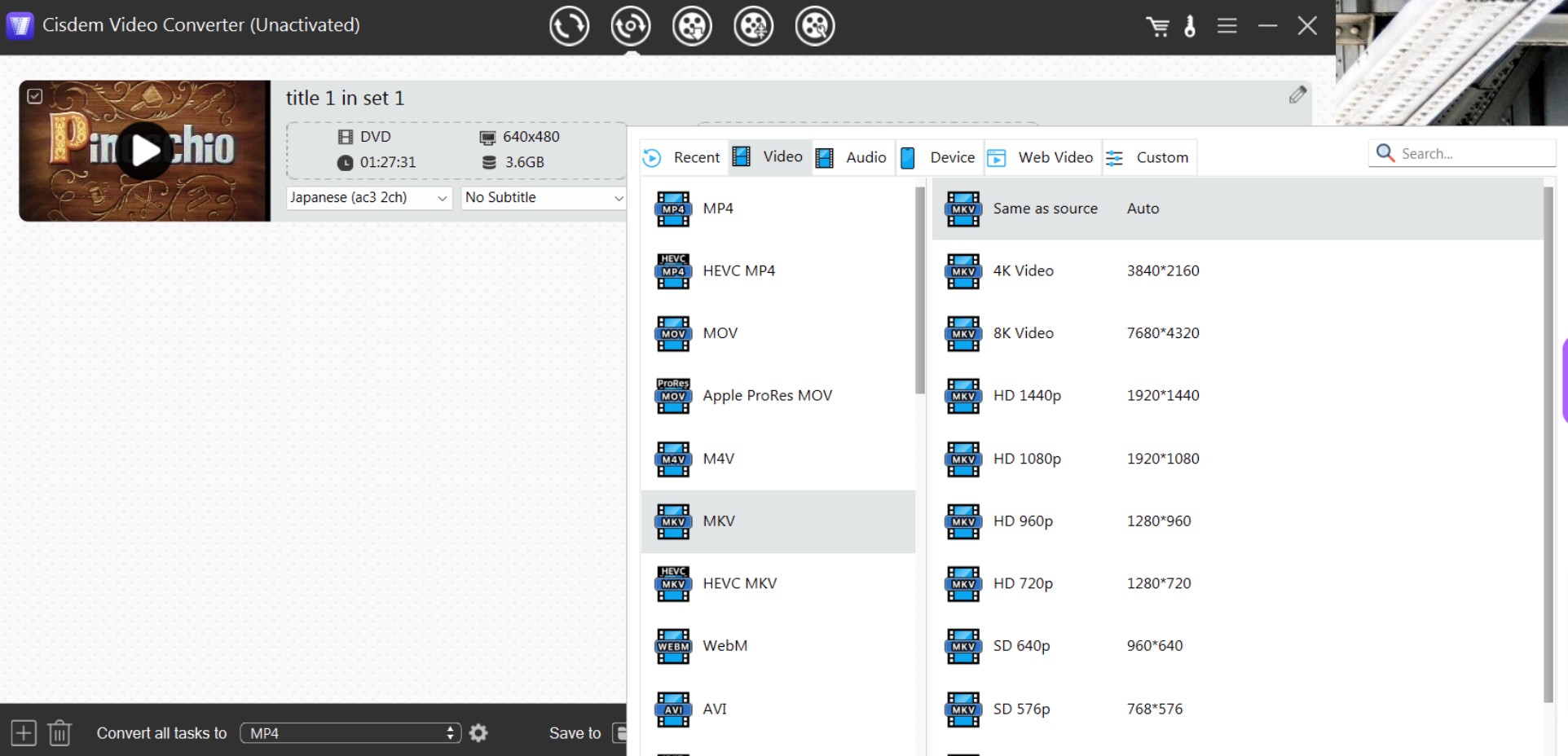
Task: Switch to the Device tab
Action: pos(939,157)
